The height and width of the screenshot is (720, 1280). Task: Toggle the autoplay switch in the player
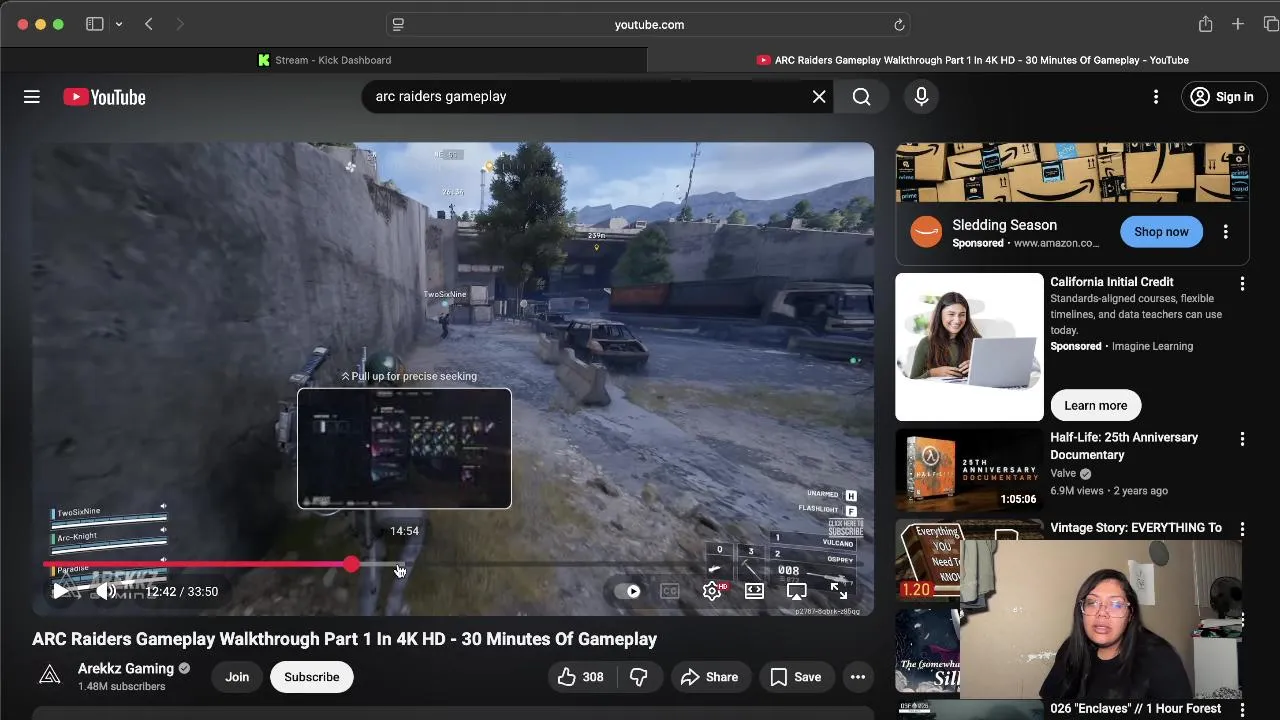627,591
